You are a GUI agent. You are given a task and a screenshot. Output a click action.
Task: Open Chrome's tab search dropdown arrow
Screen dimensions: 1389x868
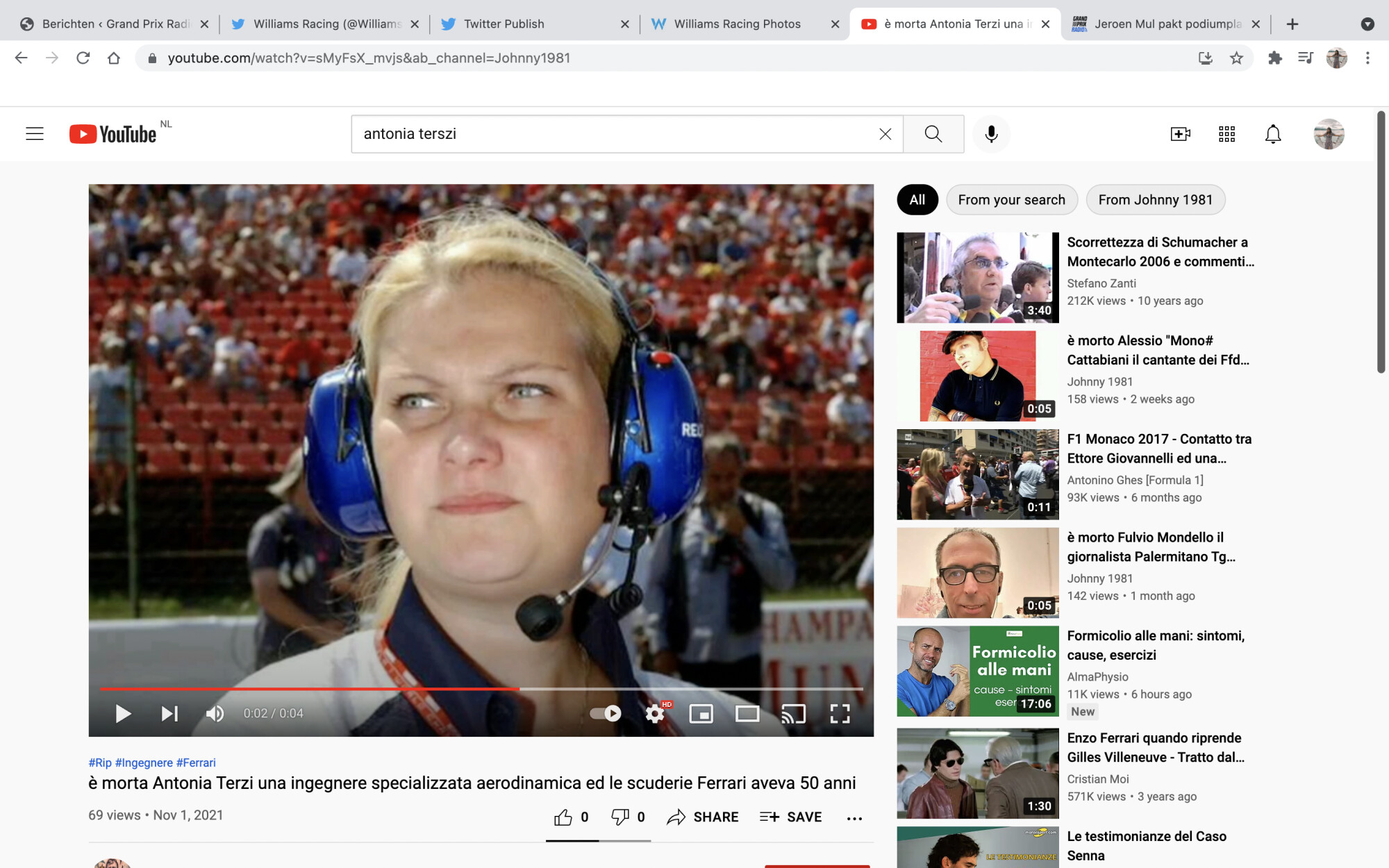pos(1367,24)
